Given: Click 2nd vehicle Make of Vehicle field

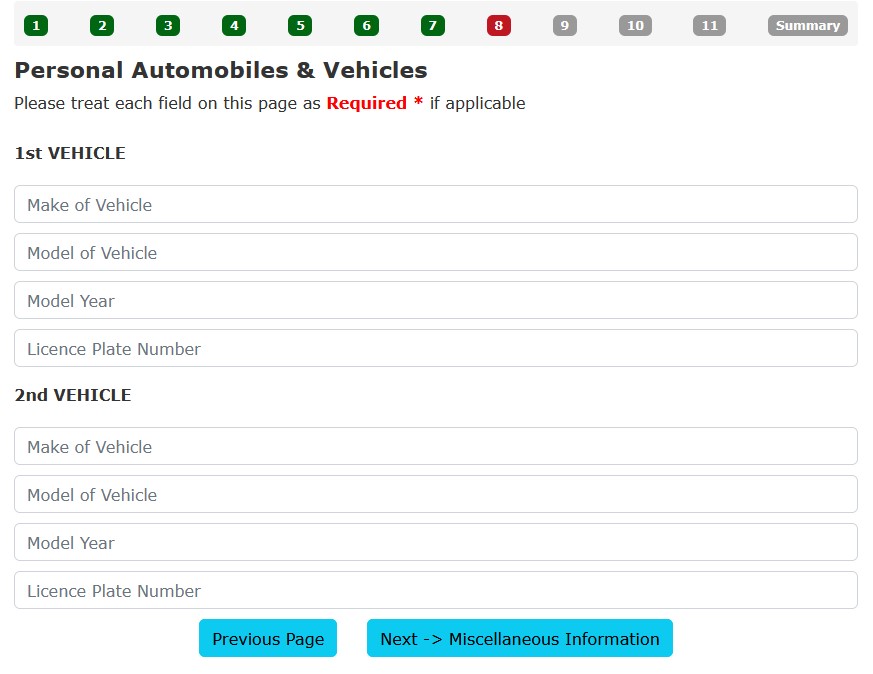Looking at the screenshot, I should 436,446.
